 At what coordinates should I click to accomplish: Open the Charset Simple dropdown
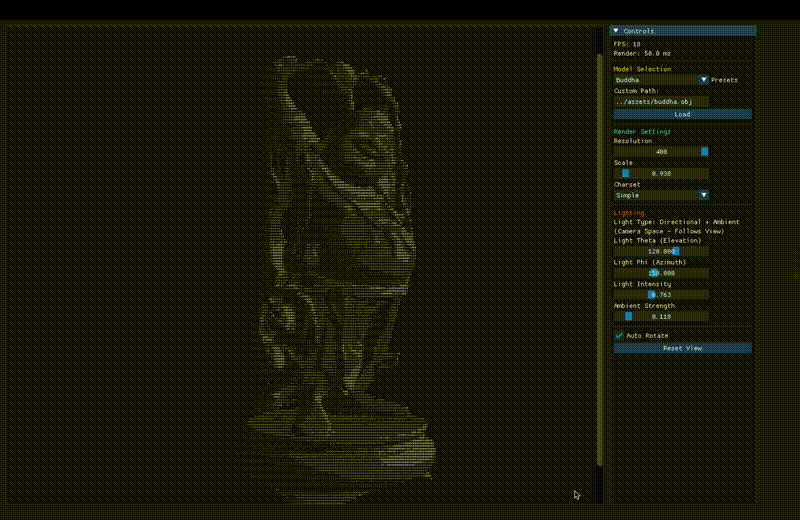tap(661, 195)
